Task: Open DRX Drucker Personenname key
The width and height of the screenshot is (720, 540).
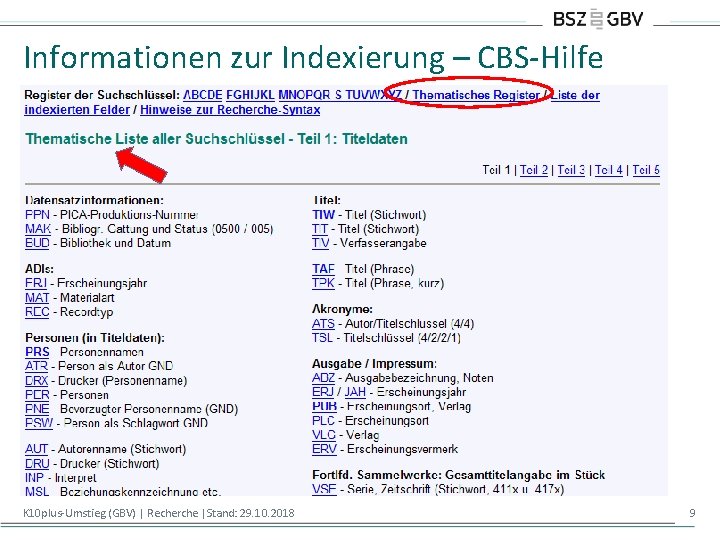Action: tap(36, 381)
